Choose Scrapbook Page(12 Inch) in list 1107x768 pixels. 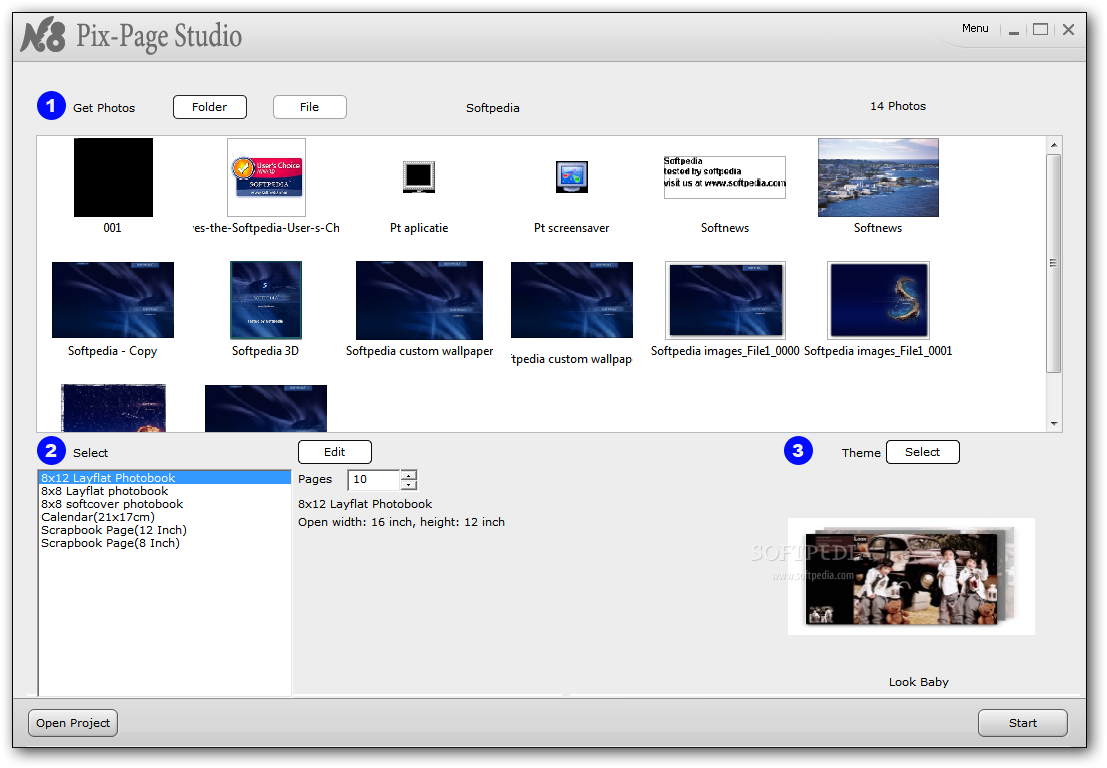pyautogui.click(x=164, y=530)
